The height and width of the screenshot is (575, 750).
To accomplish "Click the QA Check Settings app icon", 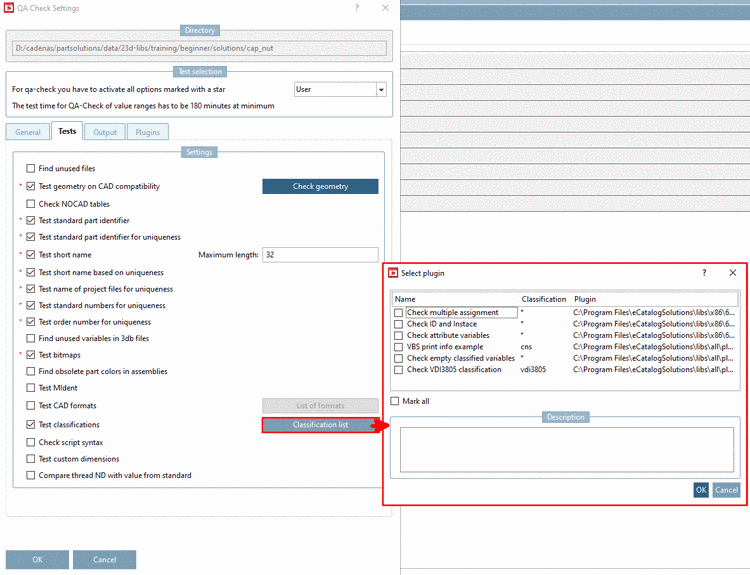I will (x=9, y=8).
